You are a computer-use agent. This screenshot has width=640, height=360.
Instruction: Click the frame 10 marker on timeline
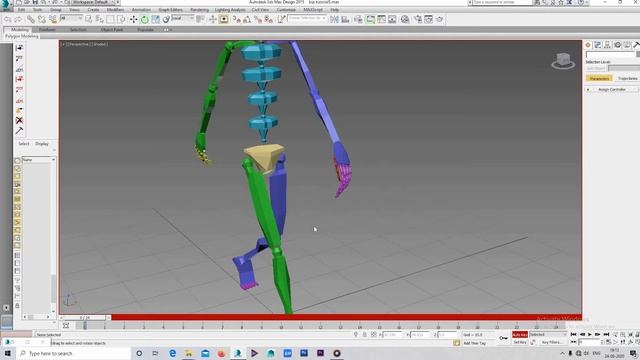pos(281,326)
